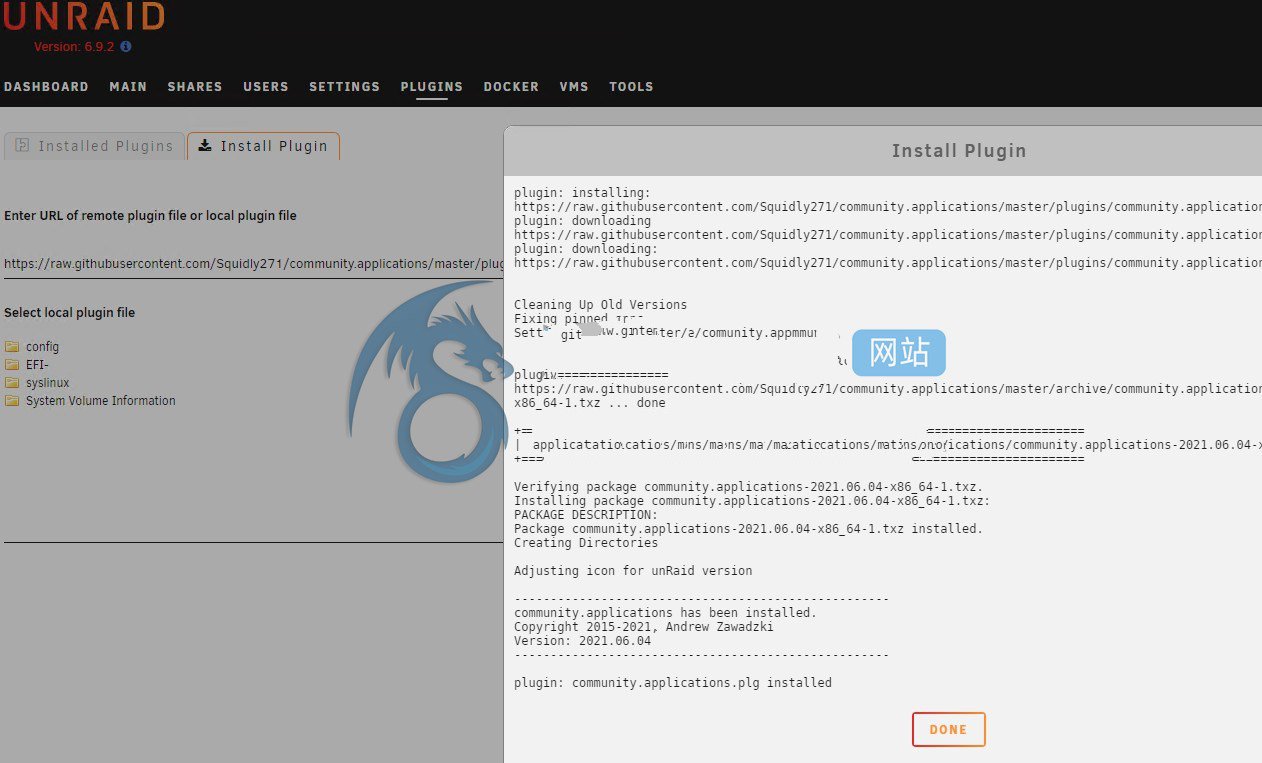Click the Install Plugin dialog title
Image resolution: width=1262 pixels, height=763 pixels.
click(959, 151)
